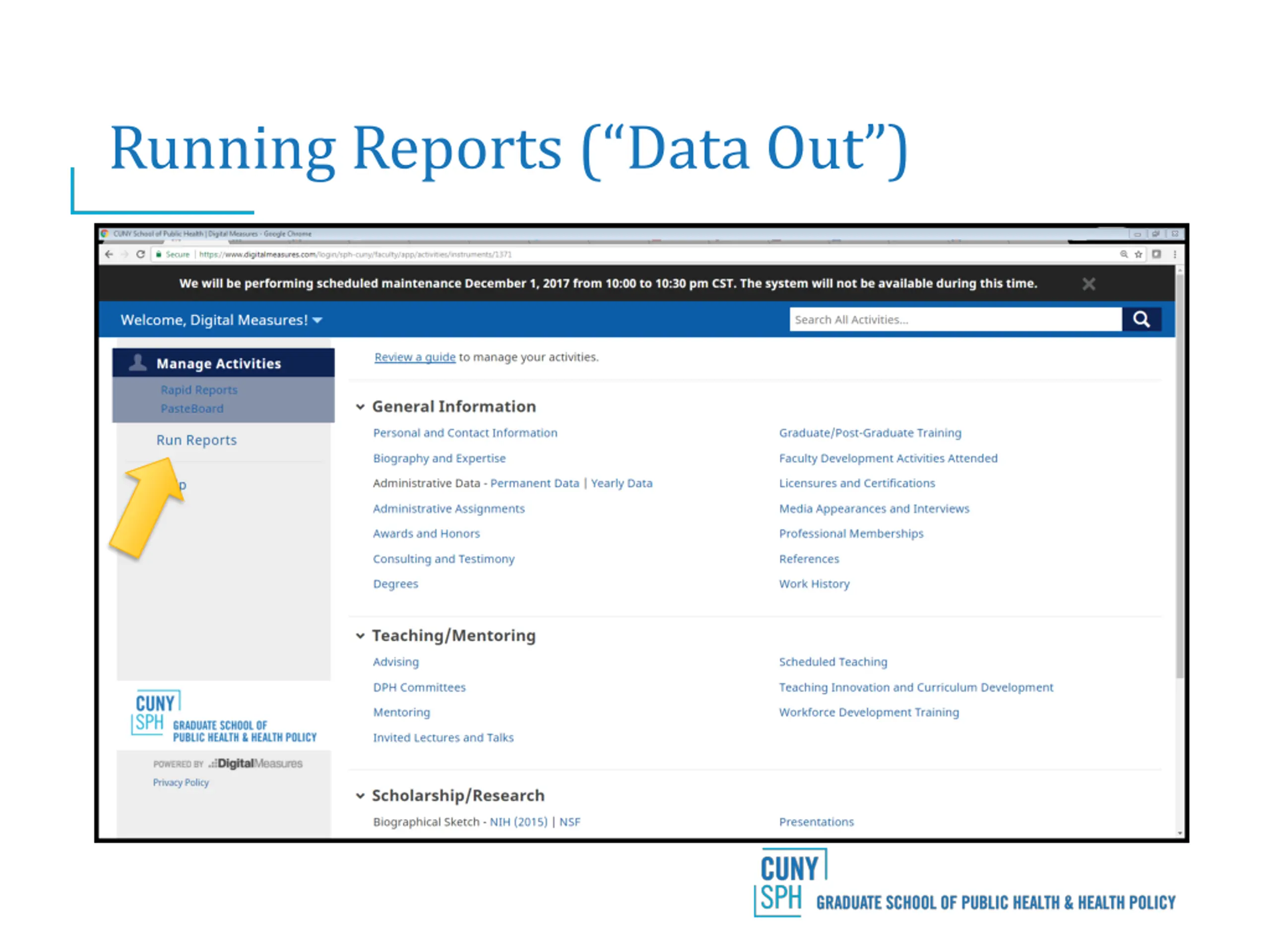Click the browser back arrow
1270x952 pixels.
tap(109, 254)
